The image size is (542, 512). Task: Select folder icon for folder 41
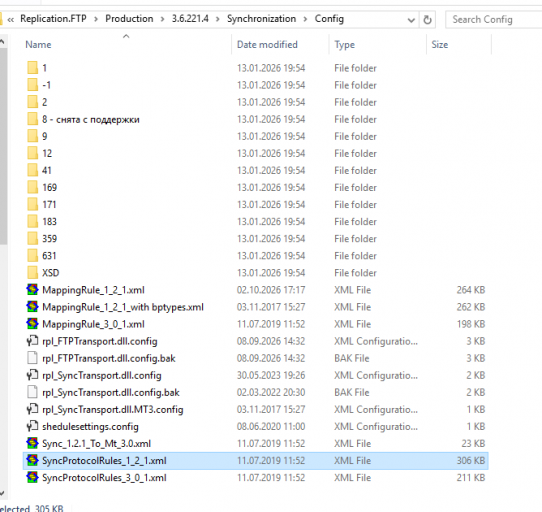click(x=32, y=170)
